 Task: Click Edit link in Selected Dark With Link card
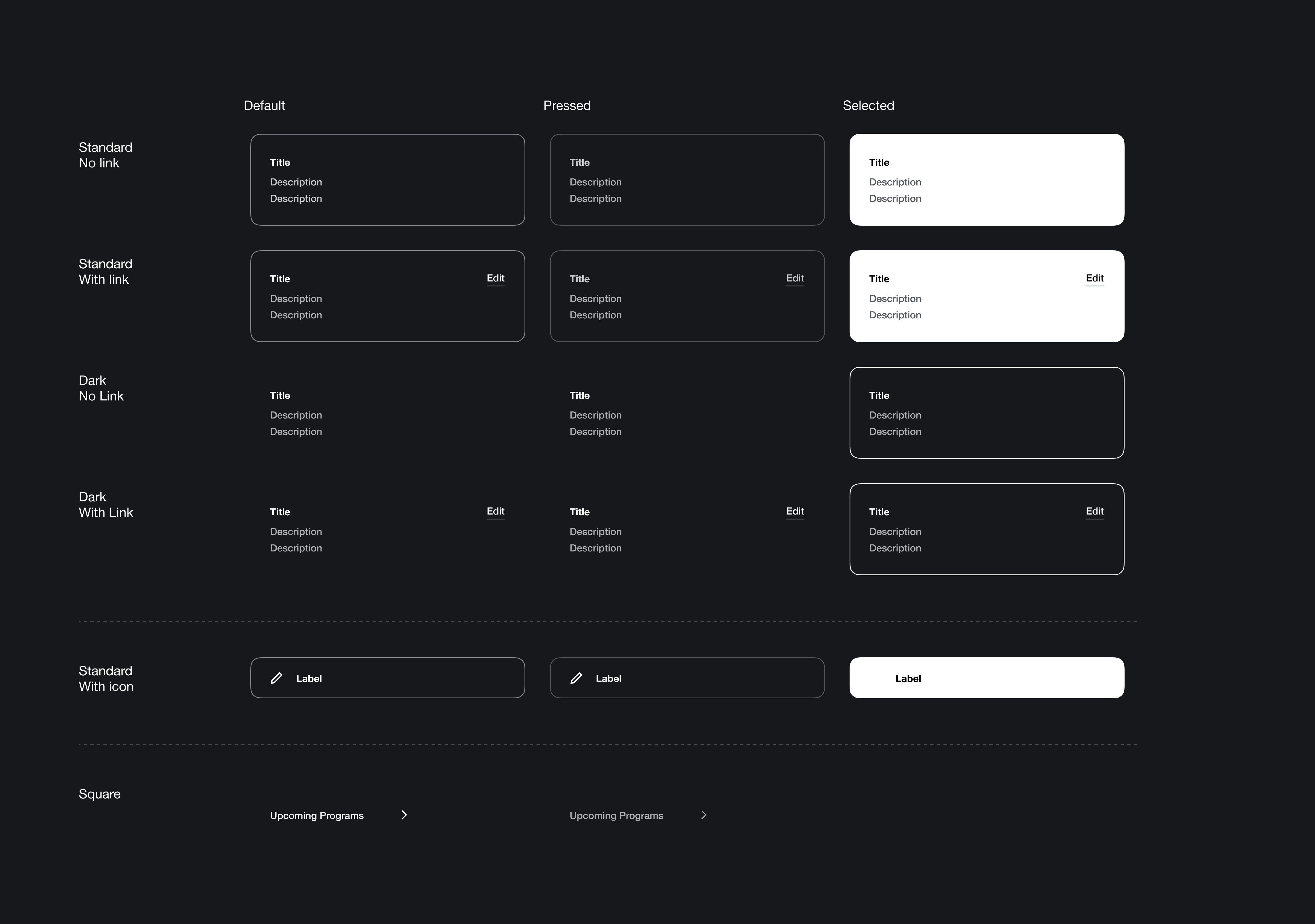[x=1094, y=511]
